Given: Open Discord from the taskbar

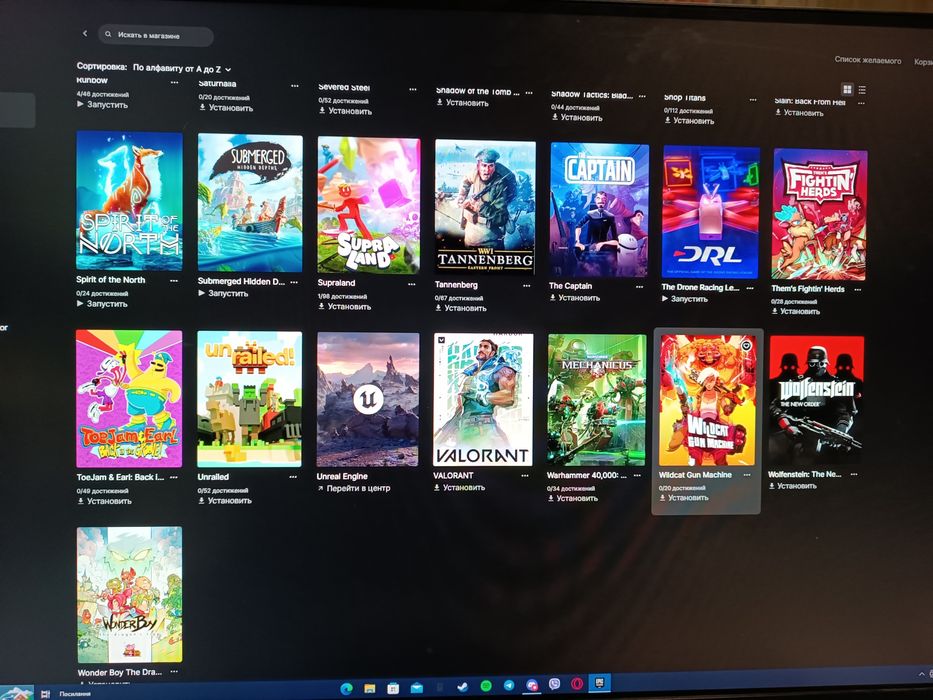Looking at the screenshot, I should (x=532, y=686).
